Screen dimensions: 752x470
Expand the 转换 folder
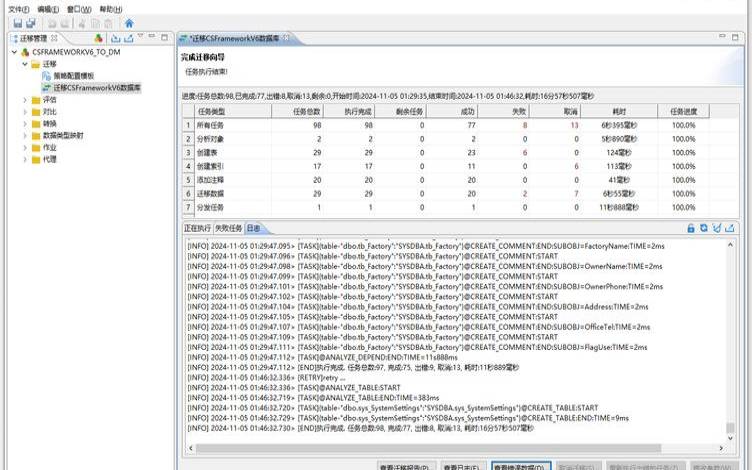coord(25,124)
